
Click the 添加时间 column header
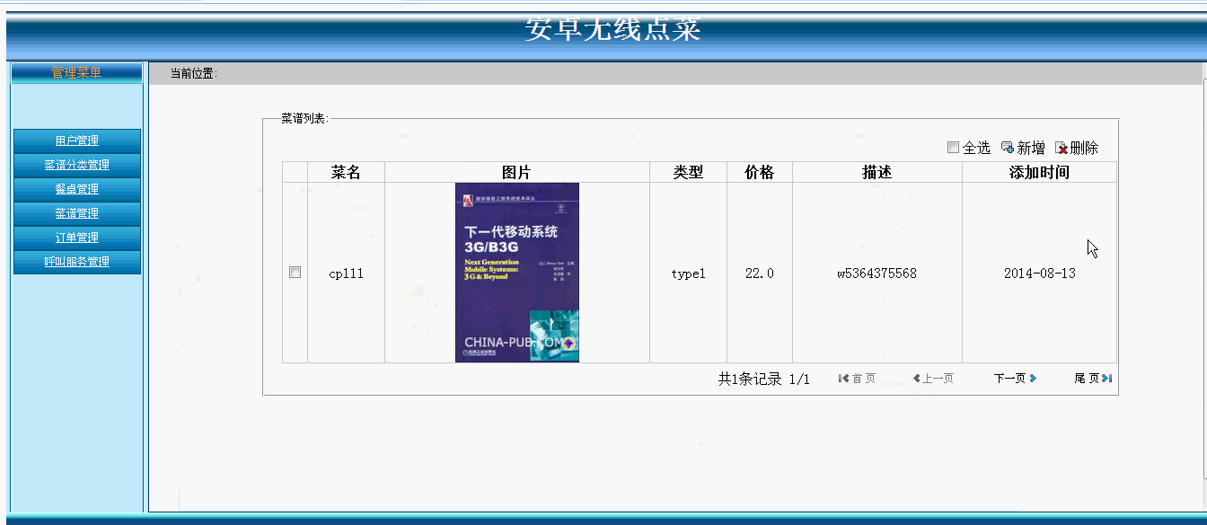pyautogui.click(x=1040, y=172)
